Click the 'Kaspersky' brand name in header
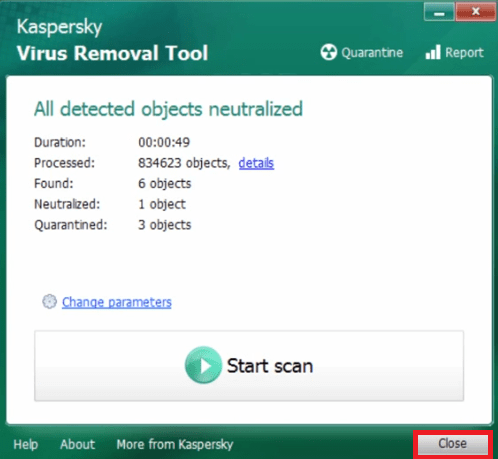The height and width of the screenshot is (459, 498). pos(59,27)
